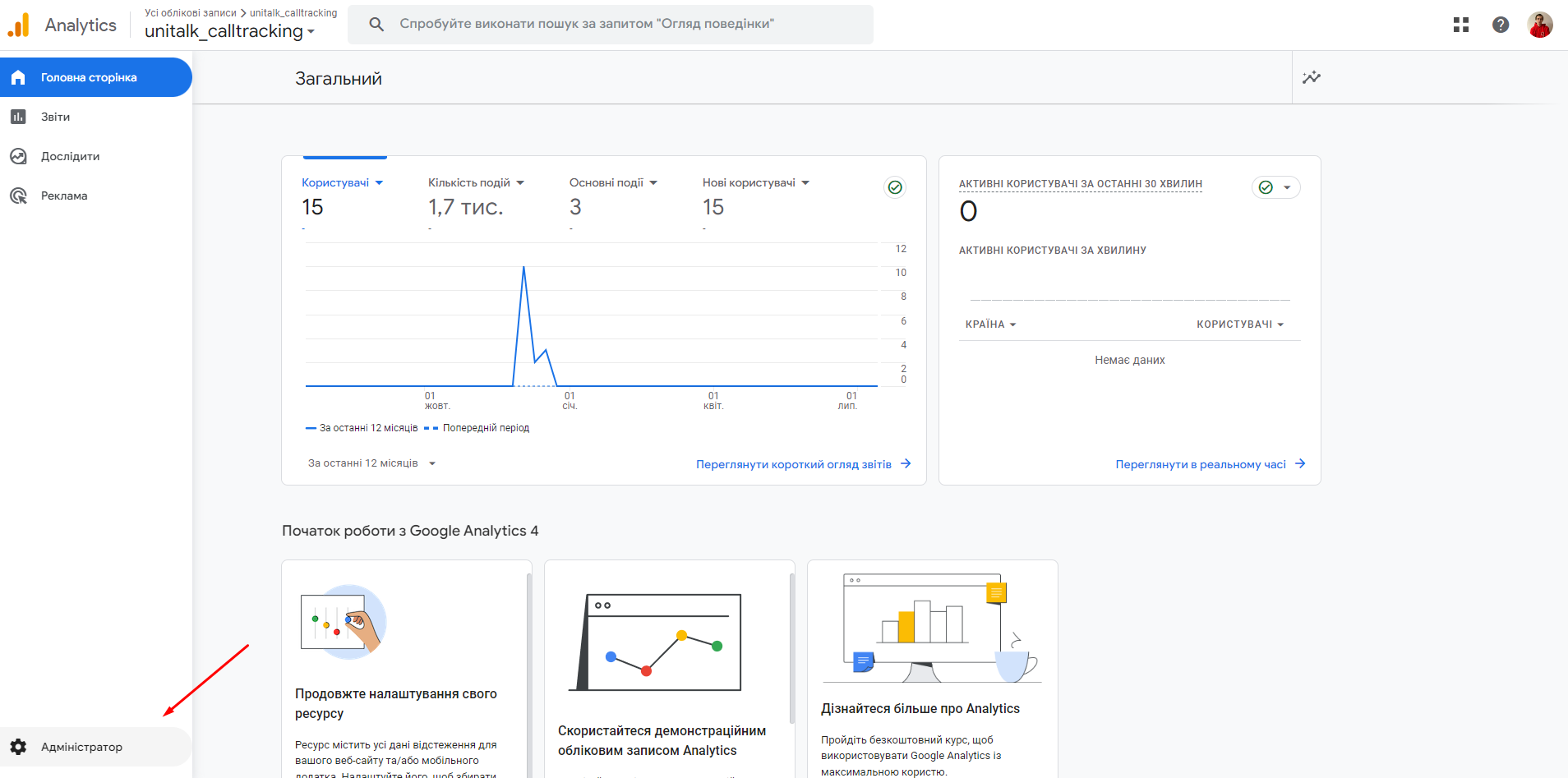Click the user profile avatar
Screen dimensions: 1568x778
(1539, 25)
